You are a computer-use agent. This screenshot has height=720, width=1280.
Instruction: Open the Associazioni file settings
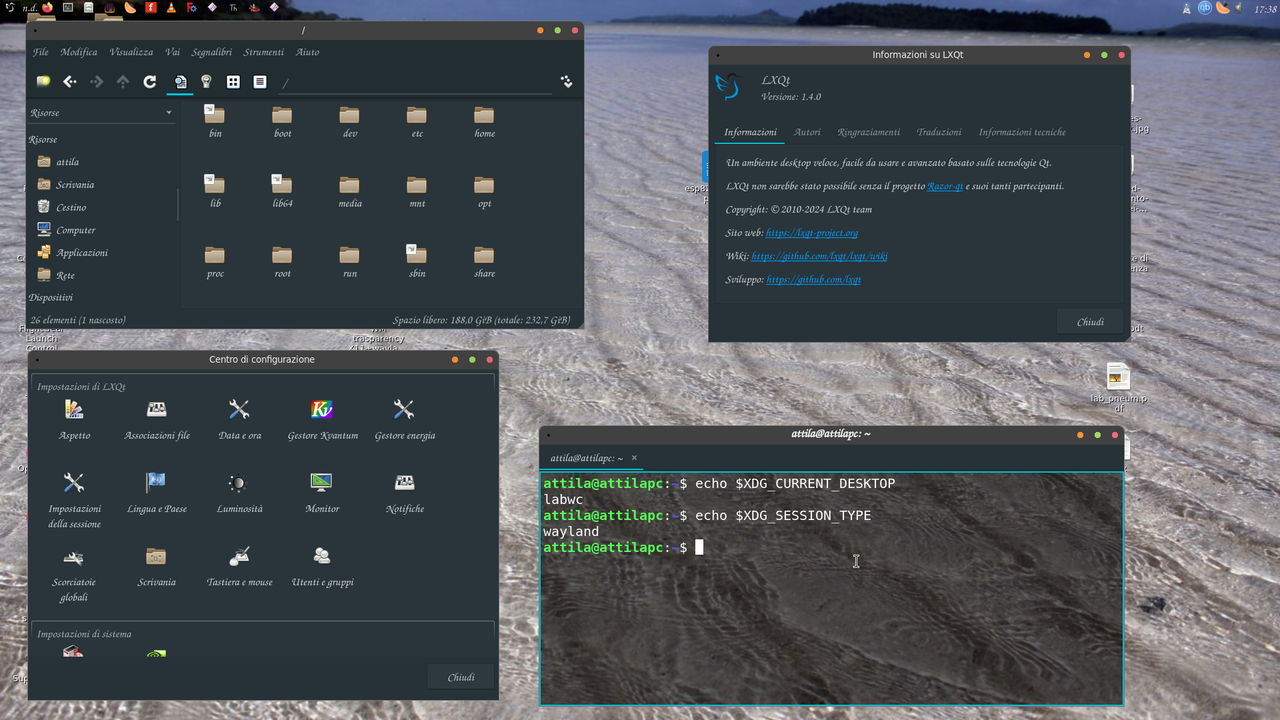[x=157, y=418]
